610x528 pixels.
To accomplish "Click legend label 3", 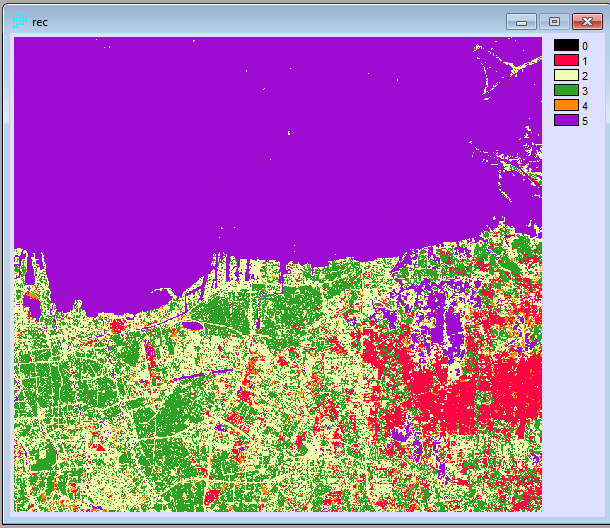I will pos(585,91).
